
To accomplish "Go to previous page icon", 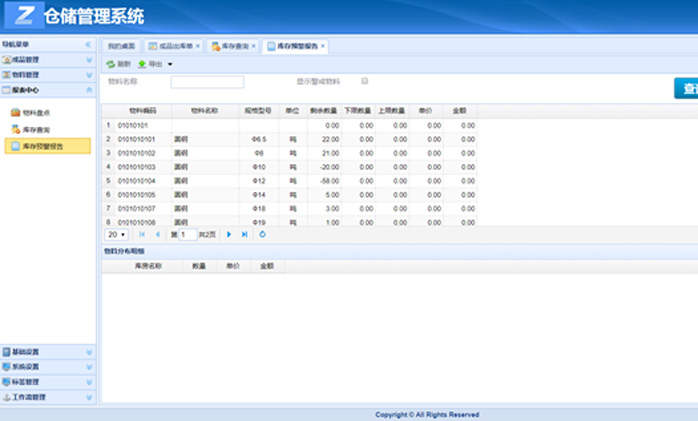I will [x=157, y=235].
